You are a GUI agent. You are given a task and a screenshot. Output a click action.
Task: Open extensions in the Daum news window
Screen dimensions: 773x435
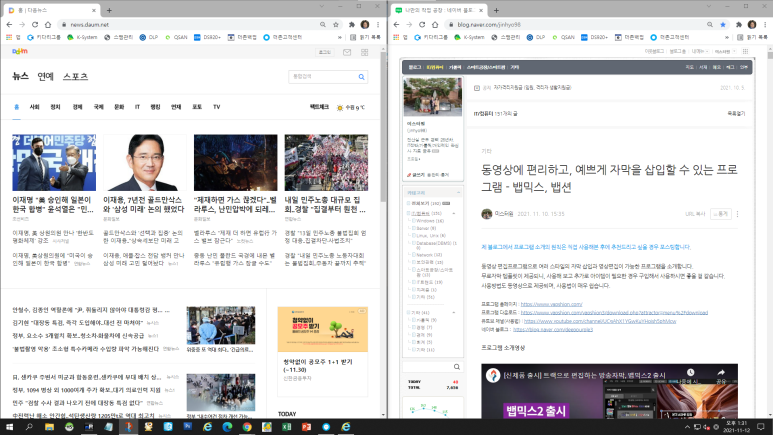coord(351,24)
